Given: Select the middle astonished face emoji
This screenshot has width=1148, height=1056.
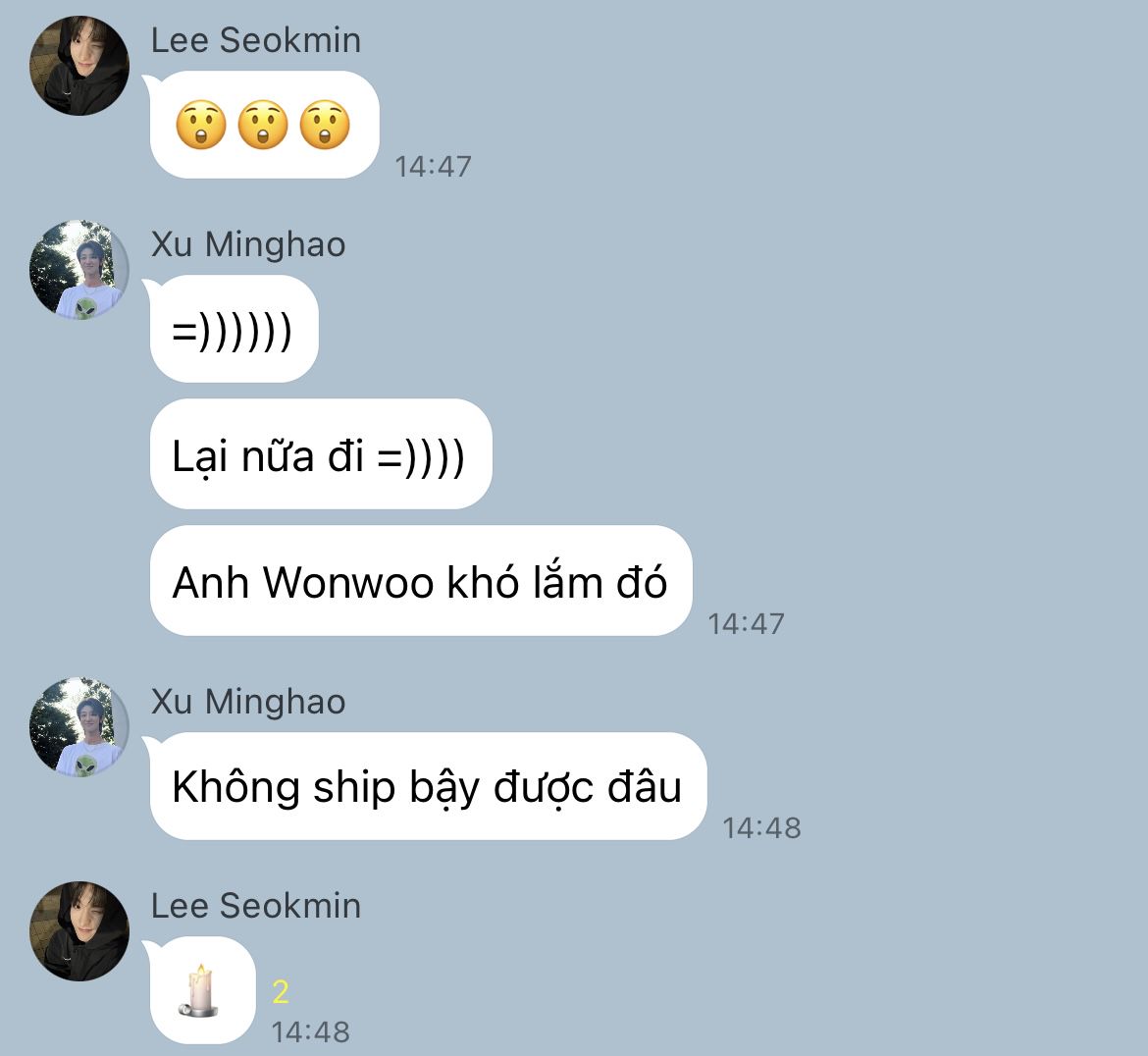Looking at the screenshot, I should (x=263, y=126).
